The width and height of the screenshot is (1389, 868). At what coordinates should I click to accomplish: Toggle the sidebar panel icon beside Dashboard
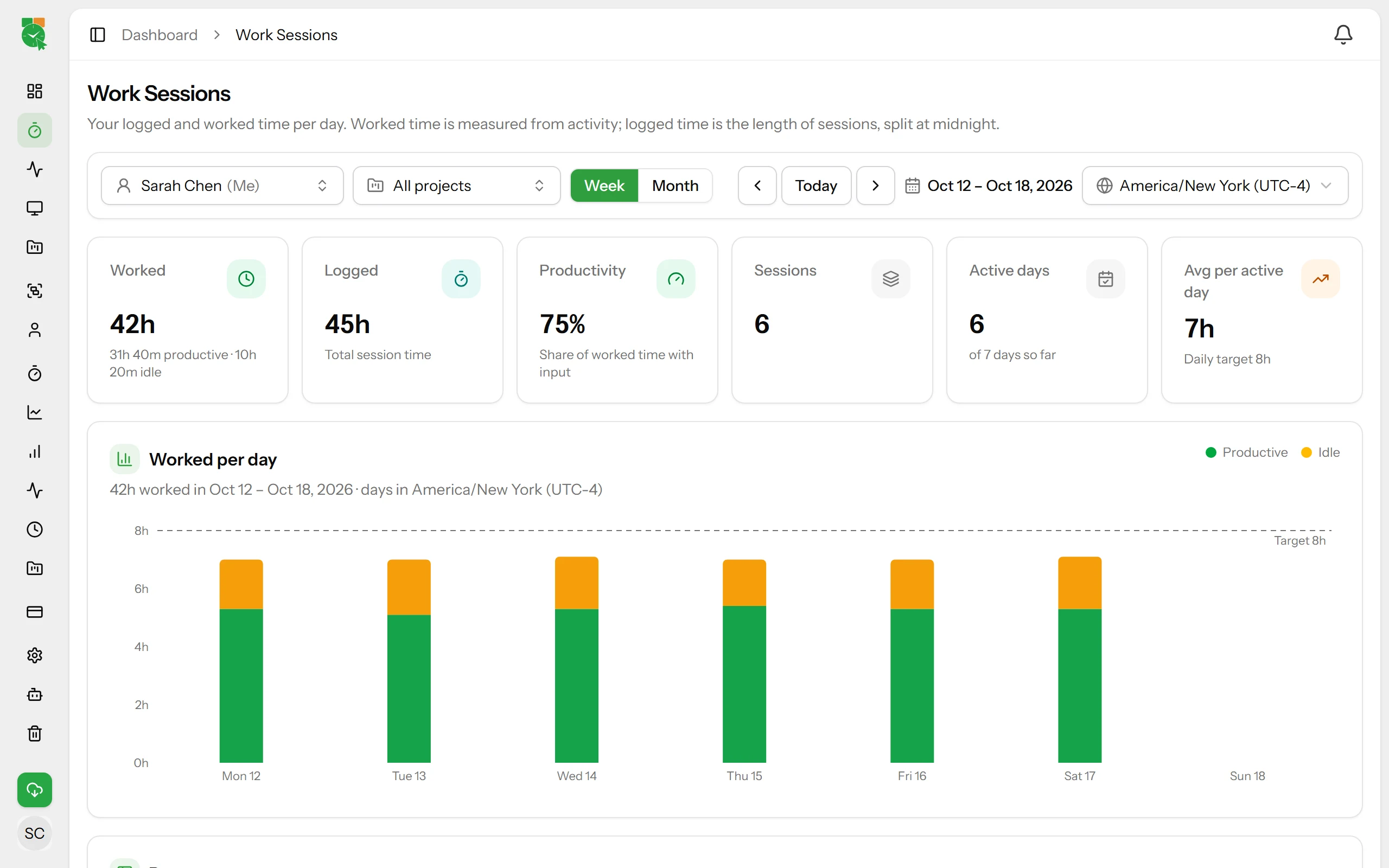click(x=98, y=35)
